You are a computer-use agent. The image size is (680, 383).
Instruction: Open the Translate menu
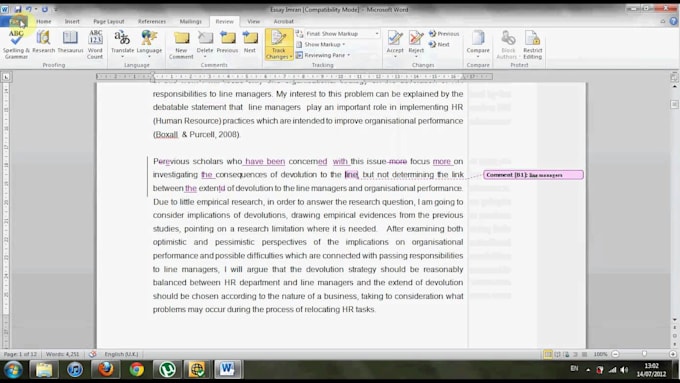point(122,45)
